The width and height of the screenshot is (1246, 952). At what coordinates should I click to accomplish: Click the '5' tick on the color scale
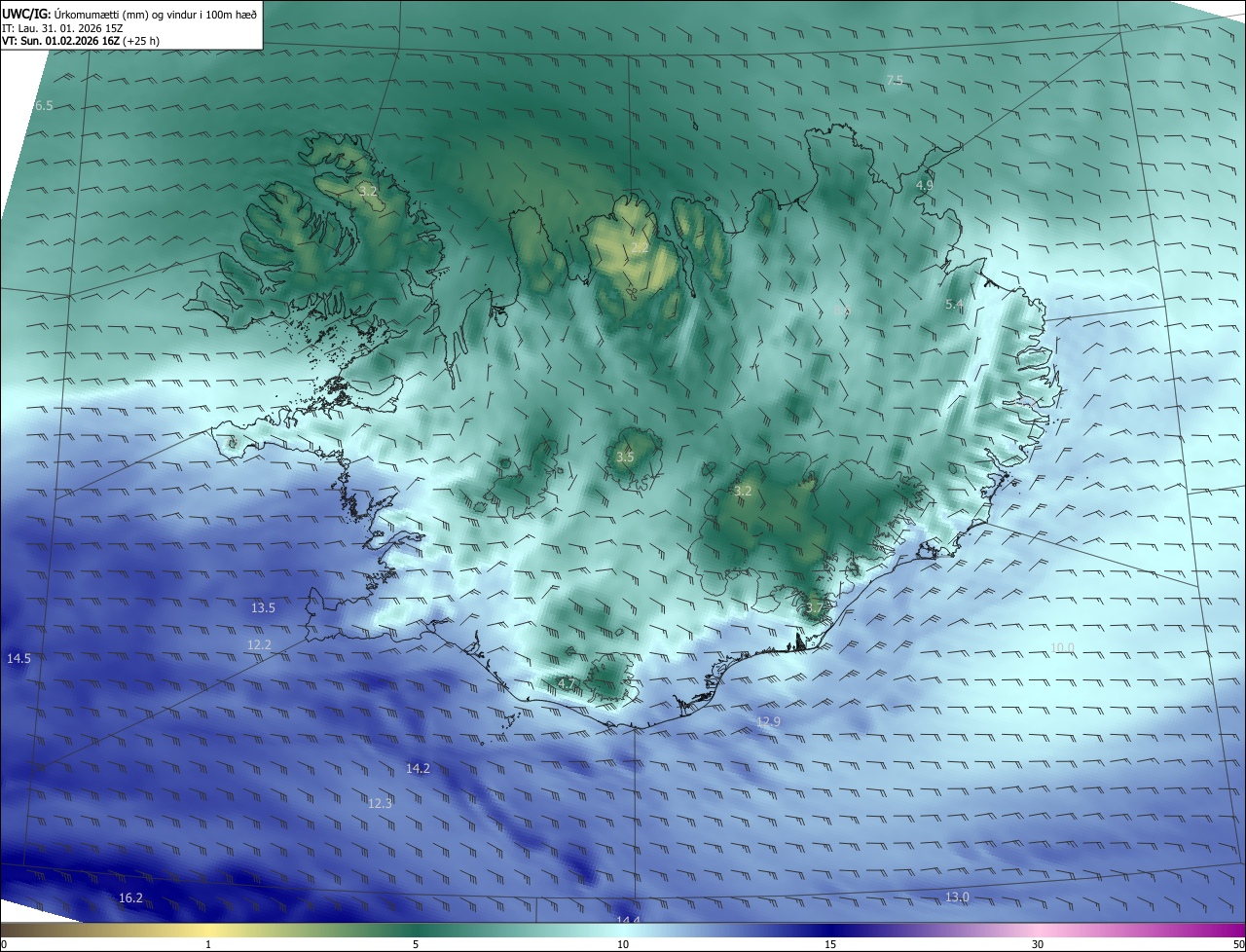416,944
